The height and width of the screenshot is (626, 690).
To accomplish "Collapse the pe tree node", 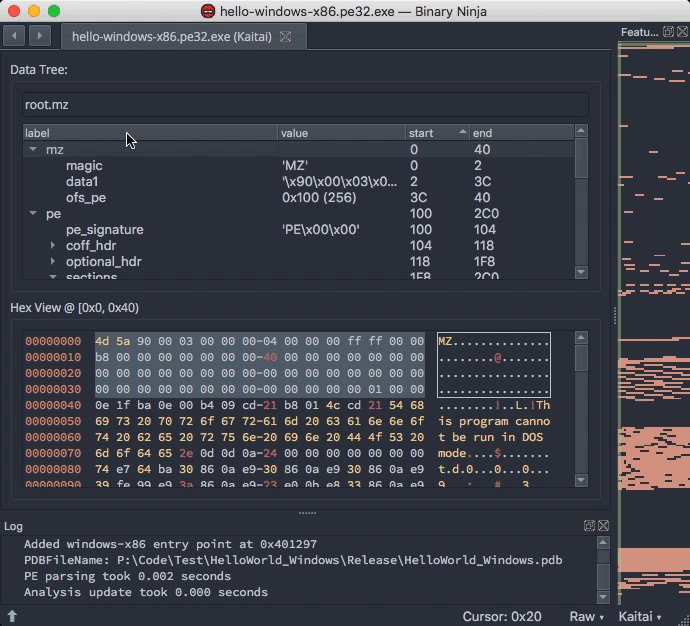I will (33, 213).
